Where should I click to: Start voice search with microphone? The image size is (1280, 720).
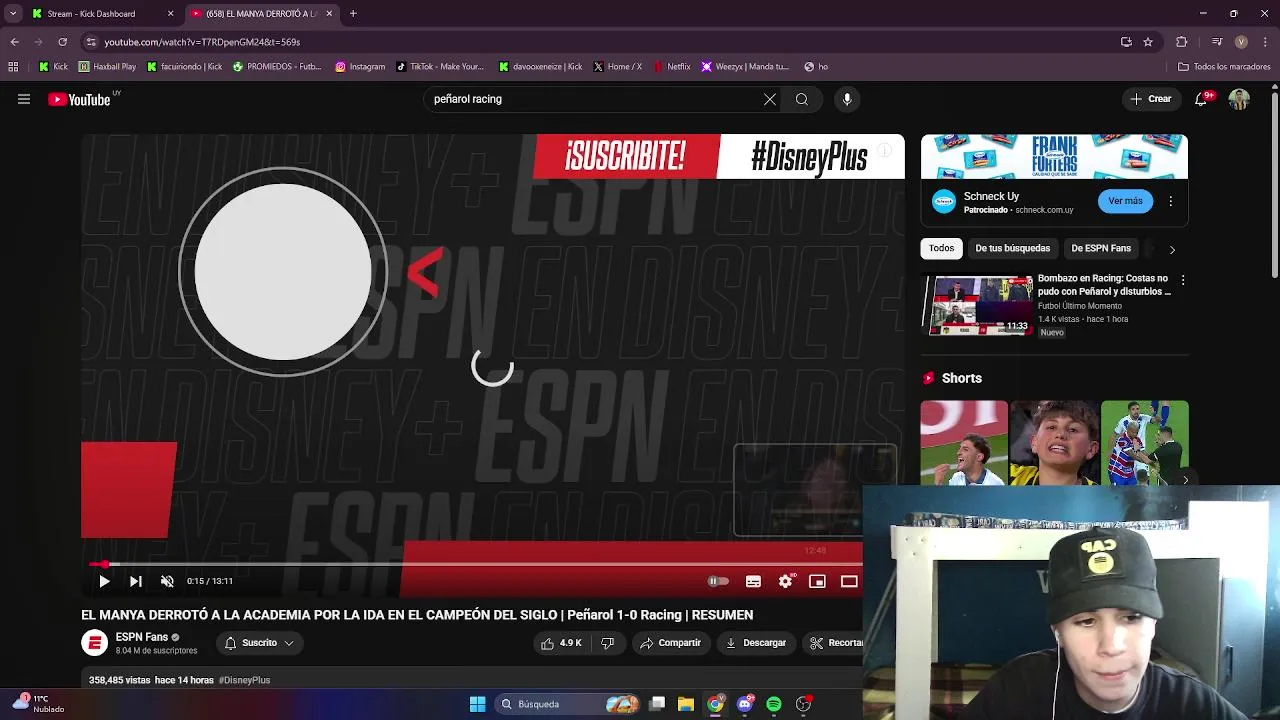(x=847, y=99)
